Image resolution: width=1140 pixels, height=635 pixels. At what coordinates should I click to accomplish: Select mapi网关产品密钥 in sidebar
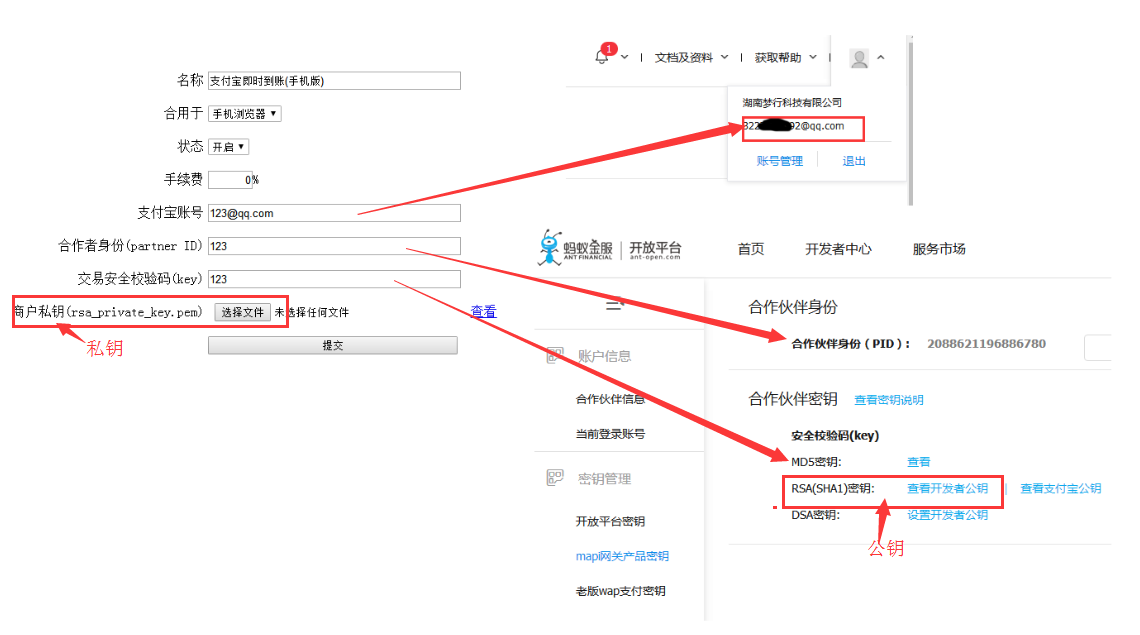[x=622, y=556]
